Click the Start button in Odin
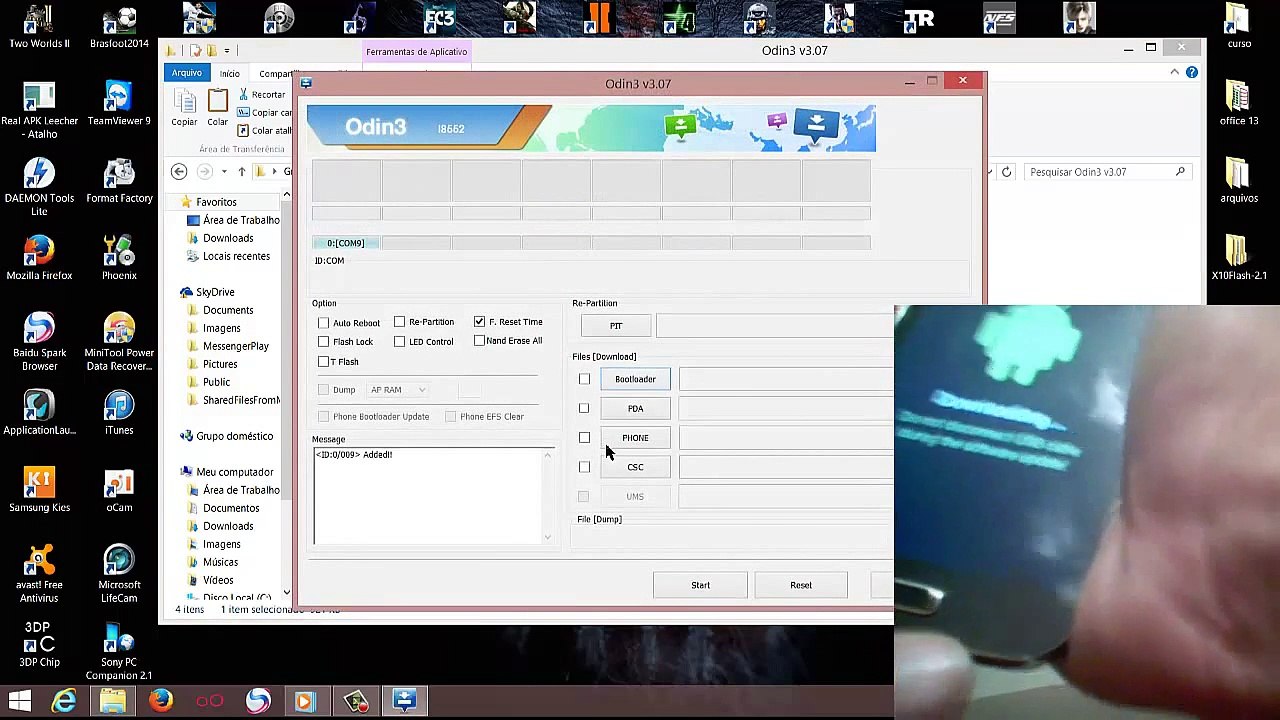The height and width of the screenshot is (720, 1280). pyautogui.click(x=700, y=585)
